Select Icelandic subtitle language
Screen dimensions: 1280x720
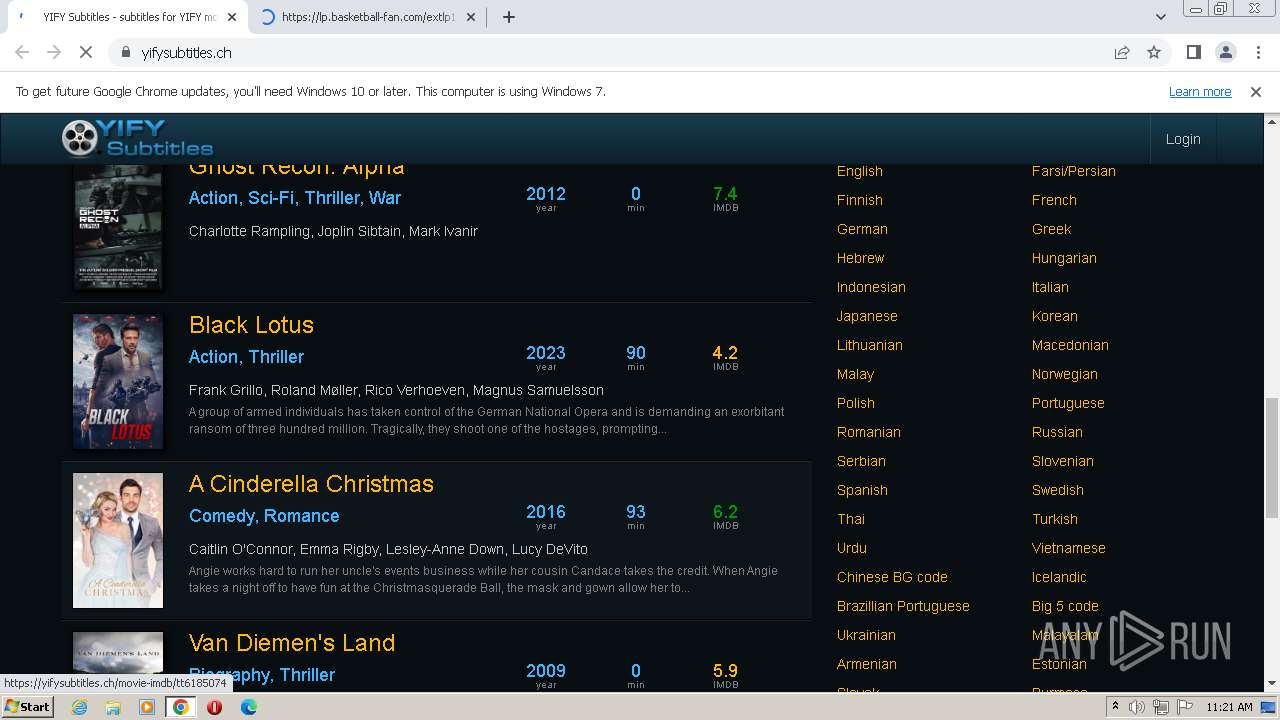[1059, 577]
